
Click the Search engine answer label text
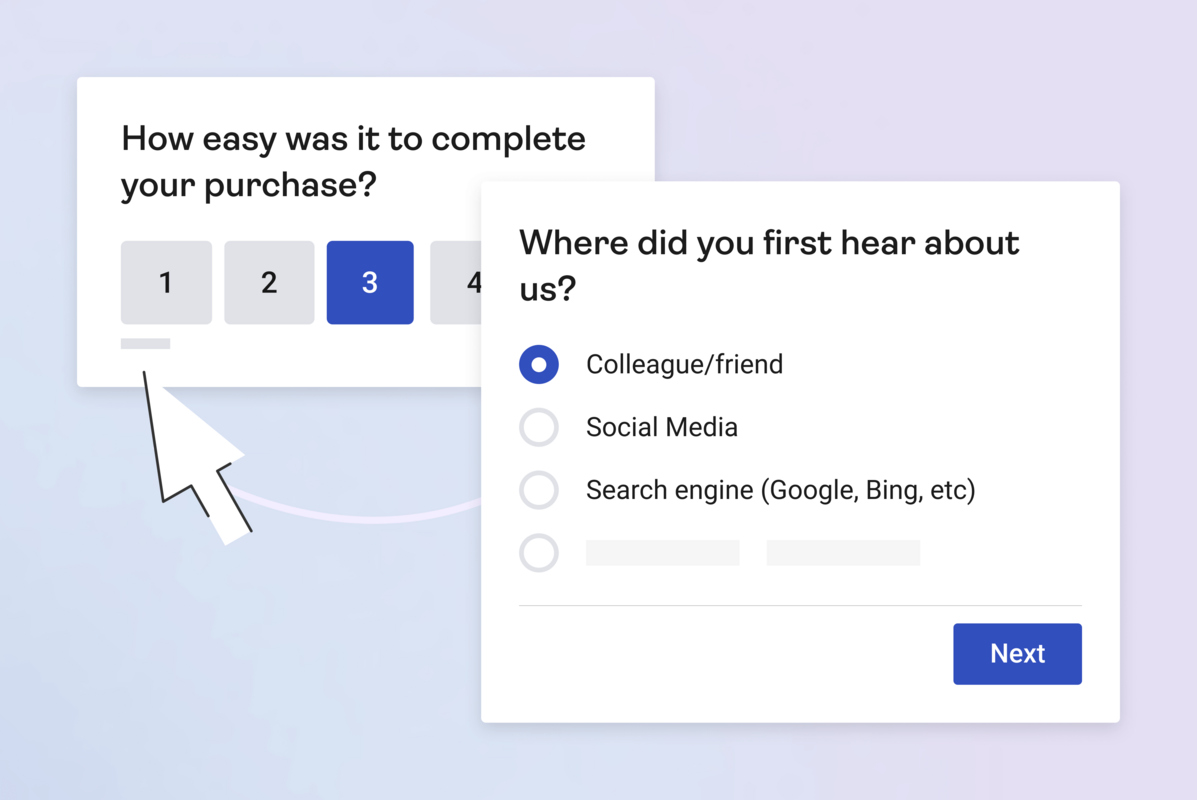780,490
